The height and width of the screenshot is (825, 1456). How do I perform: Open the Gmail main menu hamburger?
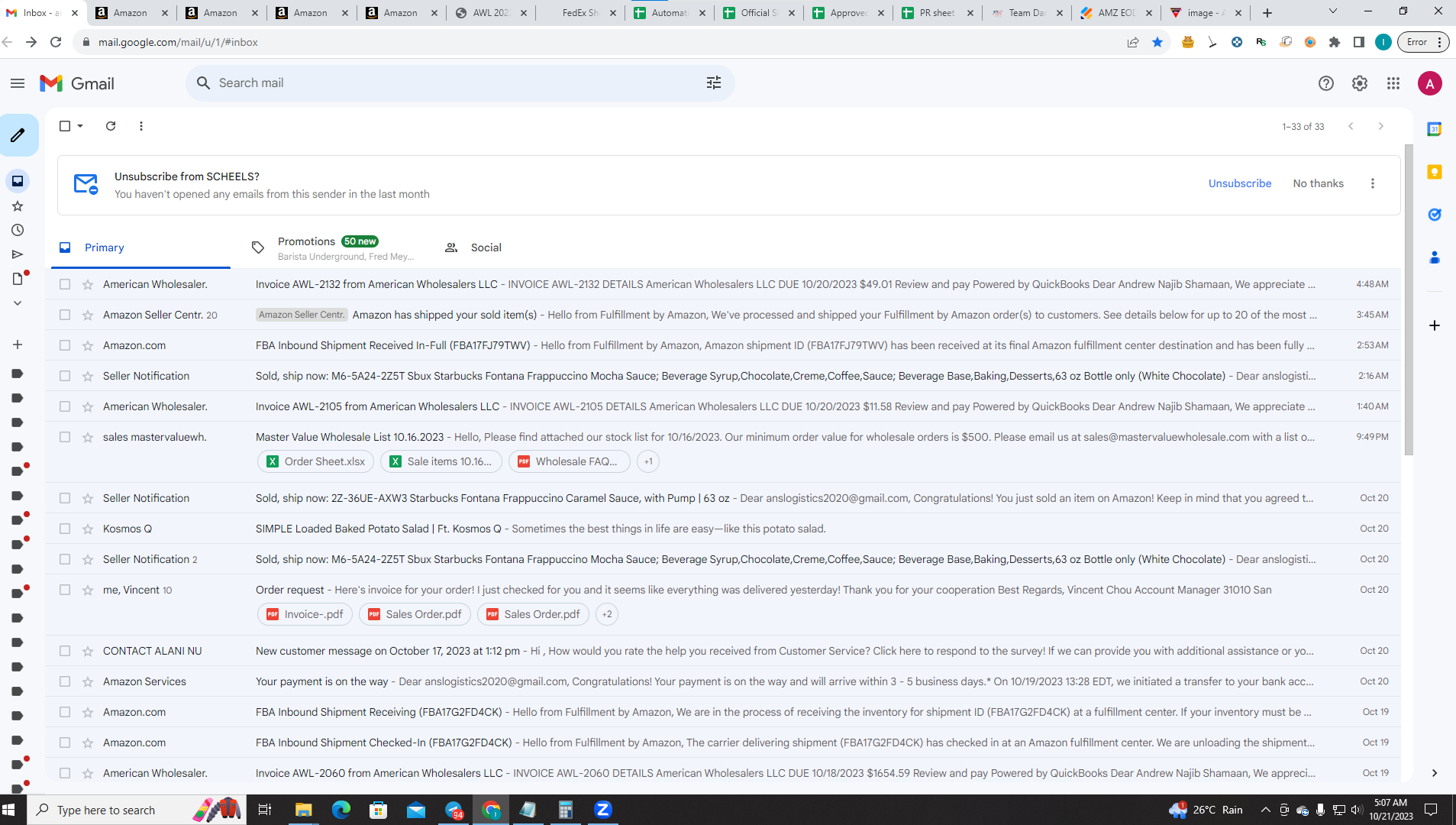(18, 83)
